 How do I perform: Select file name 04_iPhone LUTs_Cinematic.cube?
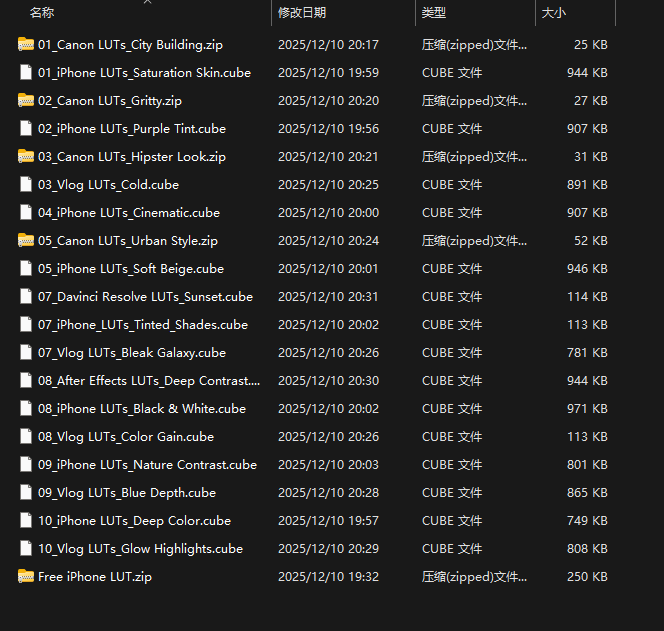[x=129, y=213]
